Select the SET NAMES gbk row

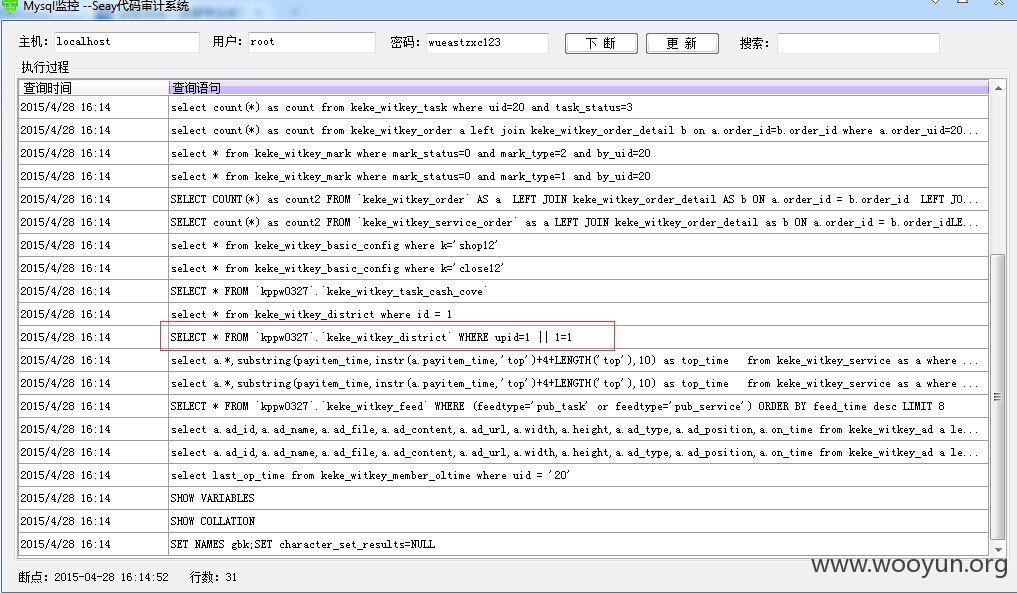[503, 544]
